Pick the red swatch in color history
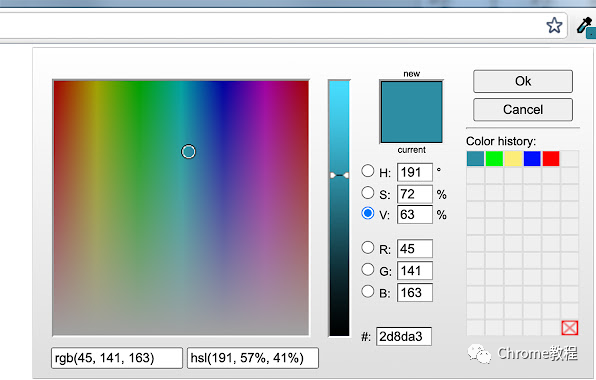 [551, 158]
